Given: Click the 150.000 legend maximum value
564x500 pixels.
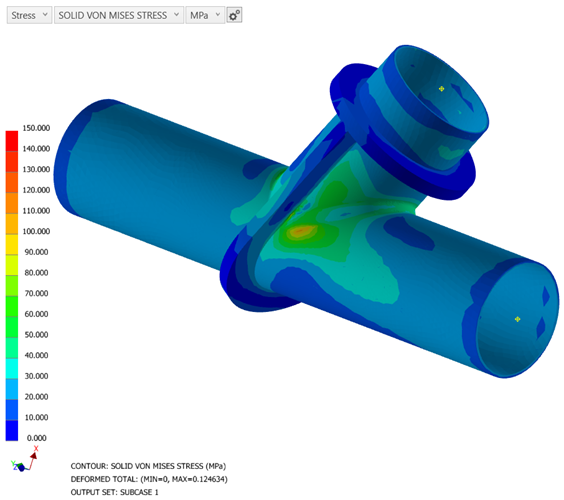Looking at the screenshot, I should click(x=36, y=128).
